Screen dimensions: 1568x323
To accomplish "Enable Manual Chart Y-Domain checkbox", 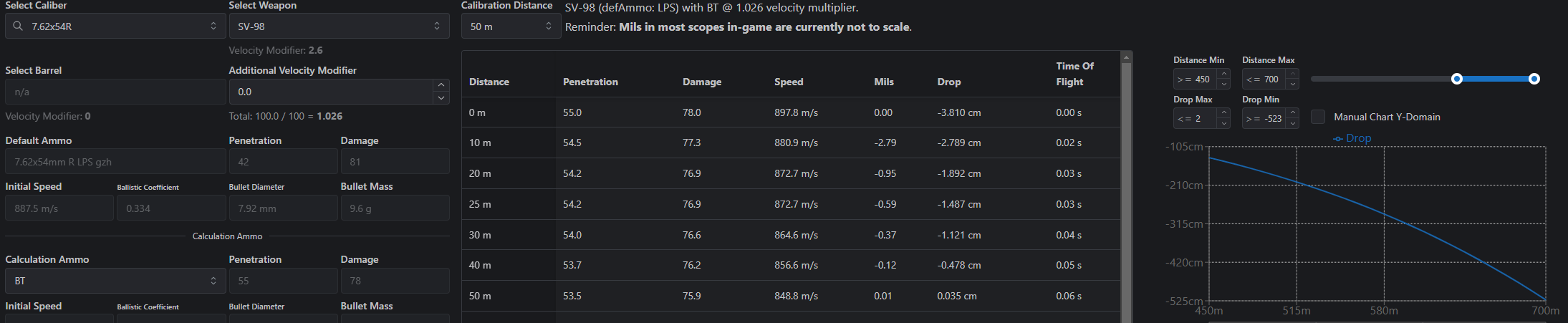I will (1318, 117).
